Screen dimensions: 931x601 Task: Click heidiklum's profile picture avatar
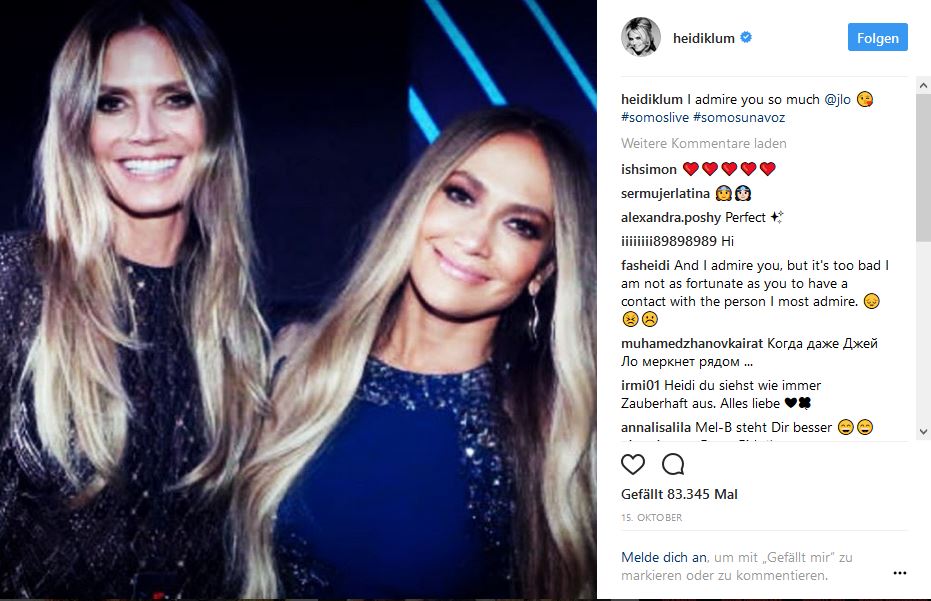641,37
